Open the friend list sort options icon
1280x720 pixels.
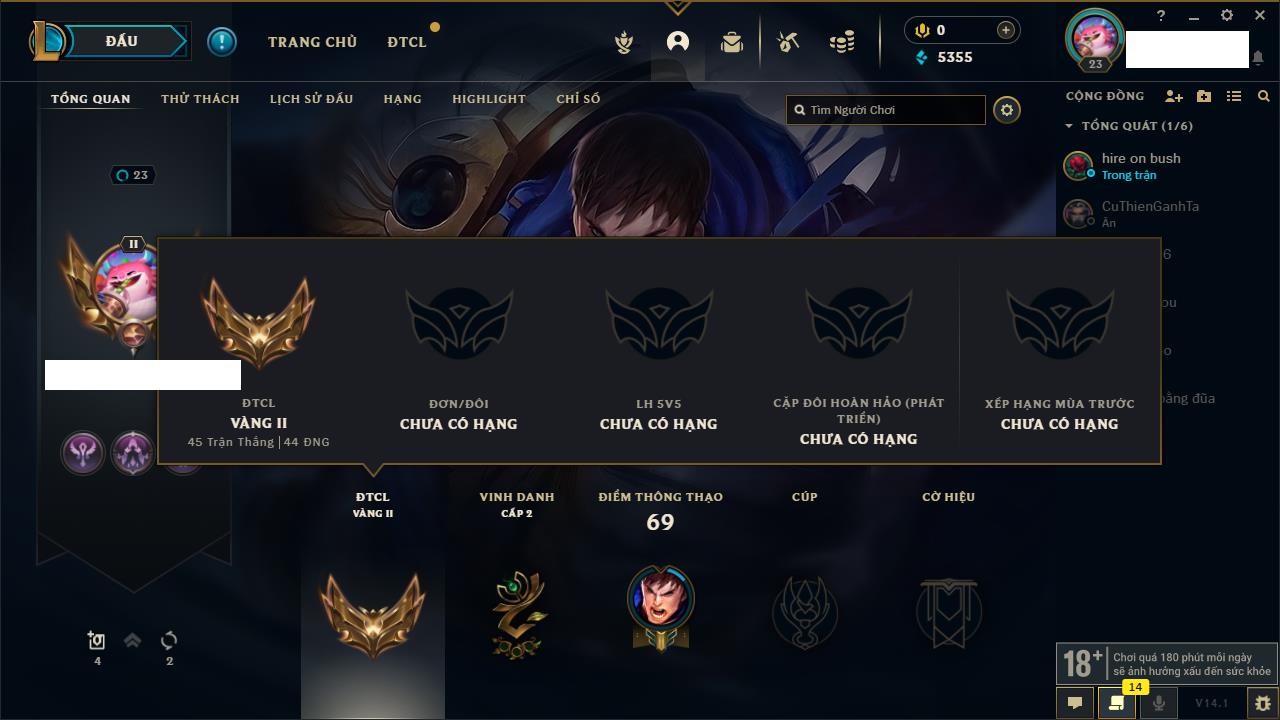click(x=1234, y=96)
